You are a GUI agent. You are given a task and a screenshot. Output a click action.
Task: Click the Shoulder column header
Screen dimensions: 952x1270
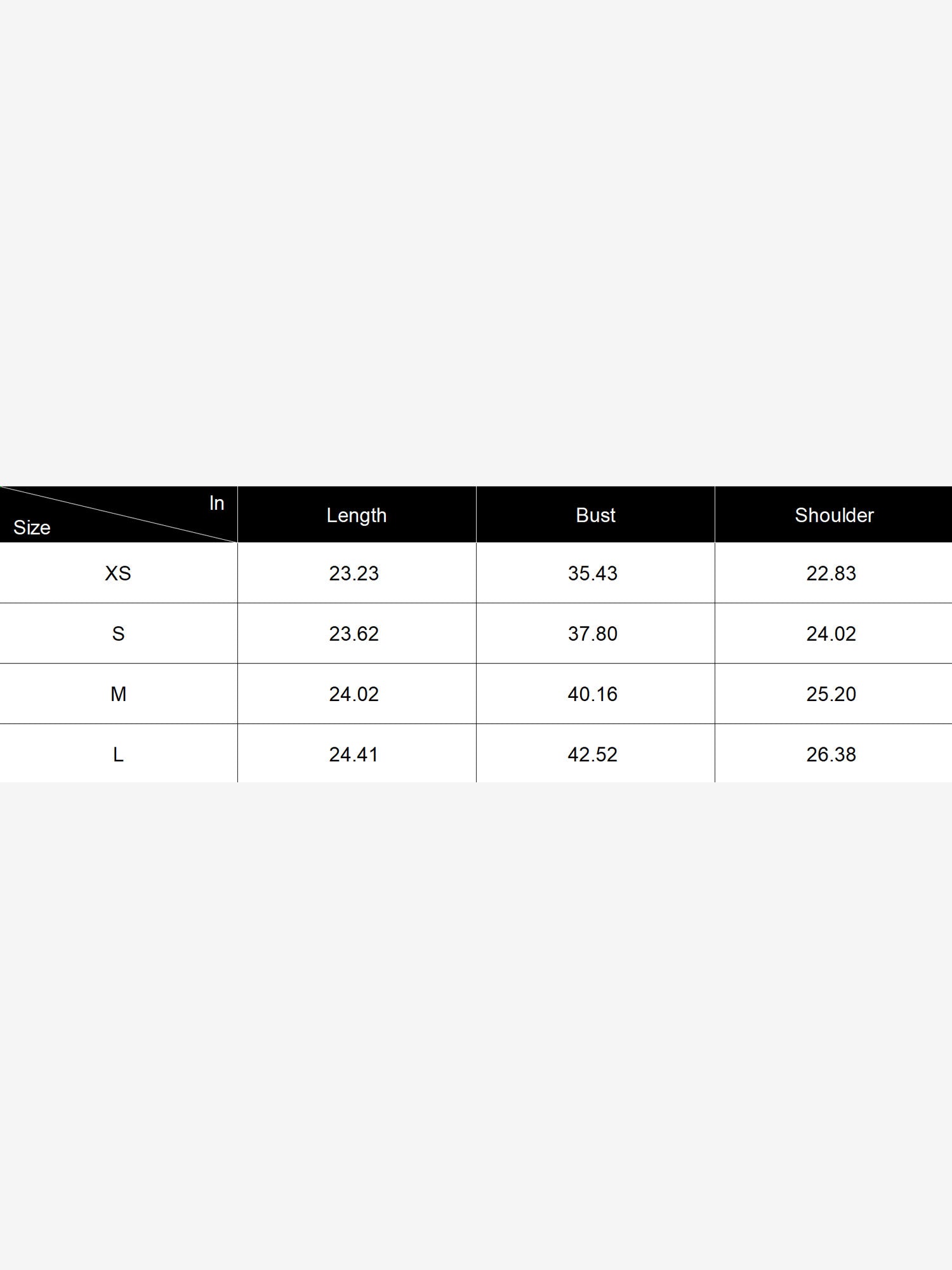(834, 515)
